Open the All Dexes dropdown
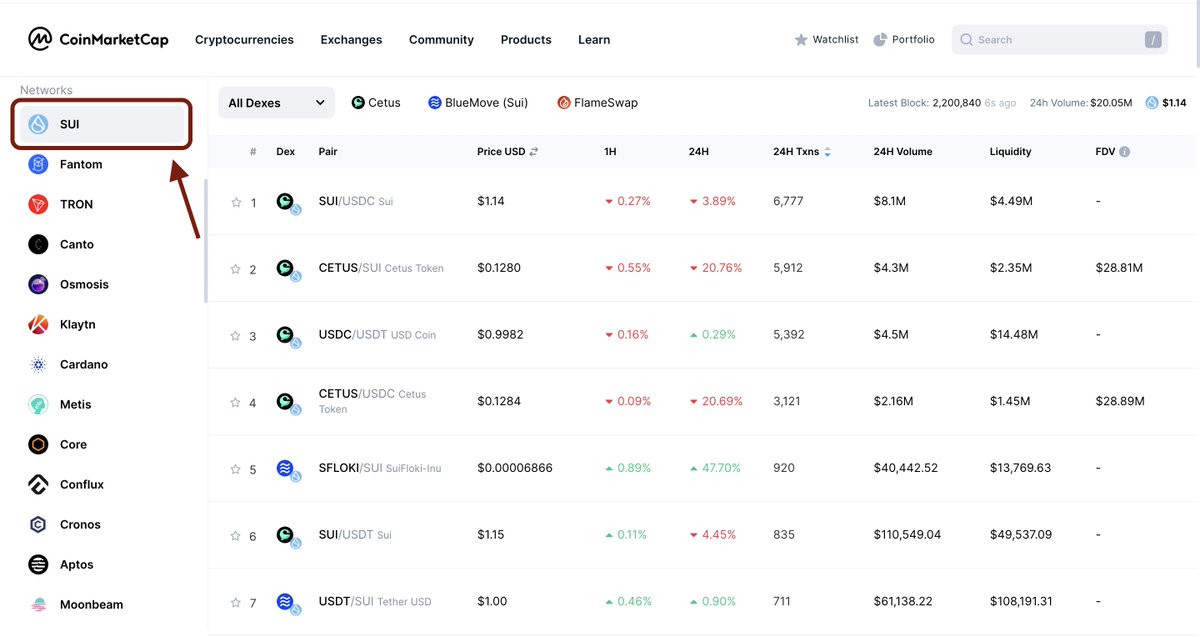 (x=275, y=102)
